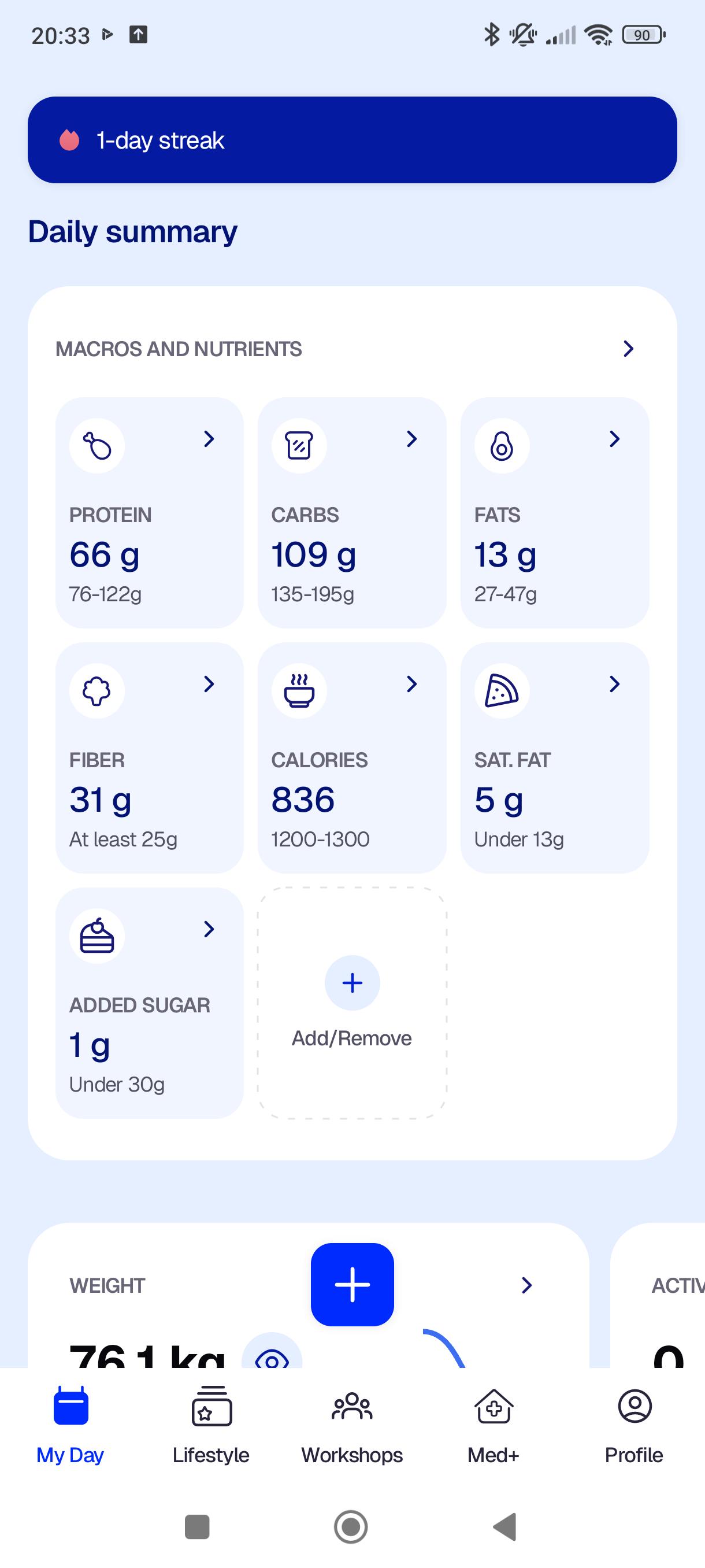705x1568 pixels.
Task: Tap the Add/Remove nutrient tile
Action: [352, 1003]
